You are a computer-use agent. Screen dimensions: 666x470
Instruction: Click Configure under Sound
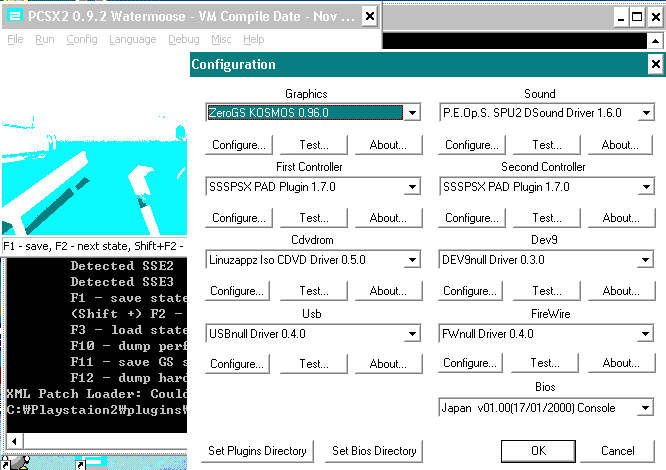(x=471, y=145)
